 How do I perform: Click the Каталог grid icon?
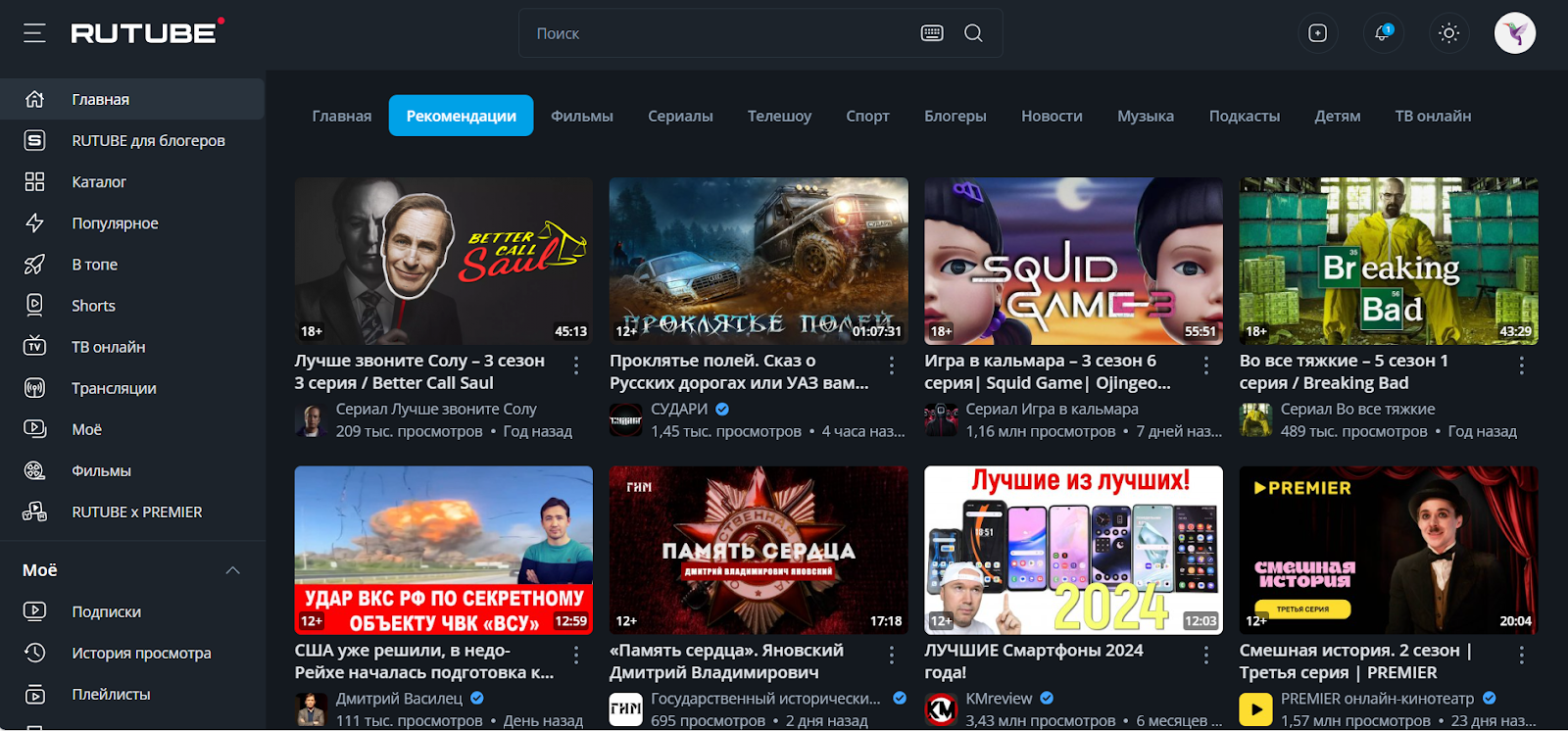coord(34,181)
